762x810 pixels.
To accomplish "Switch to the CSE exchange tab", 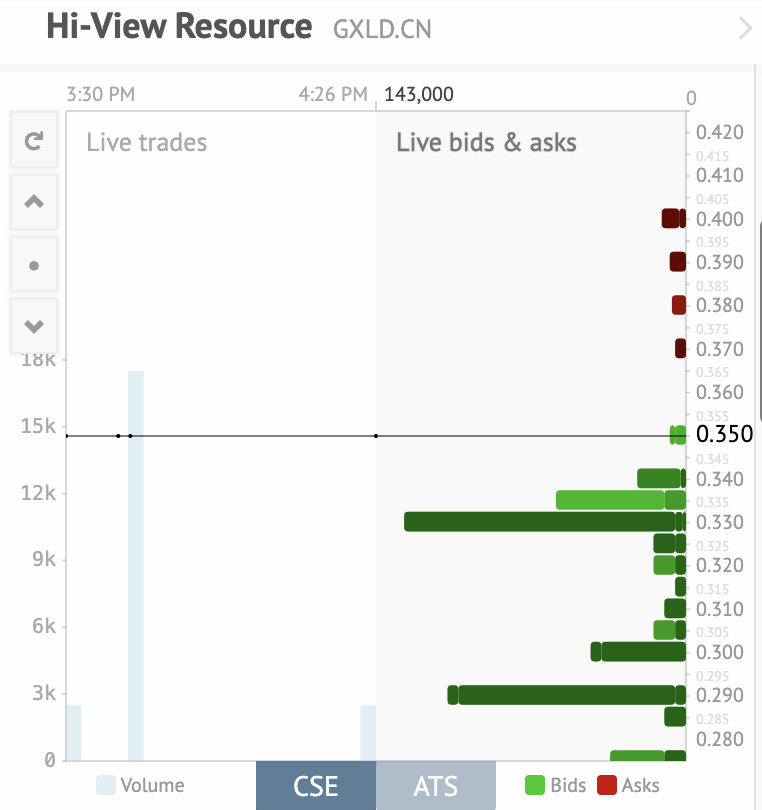I will (x=316, y=785).
